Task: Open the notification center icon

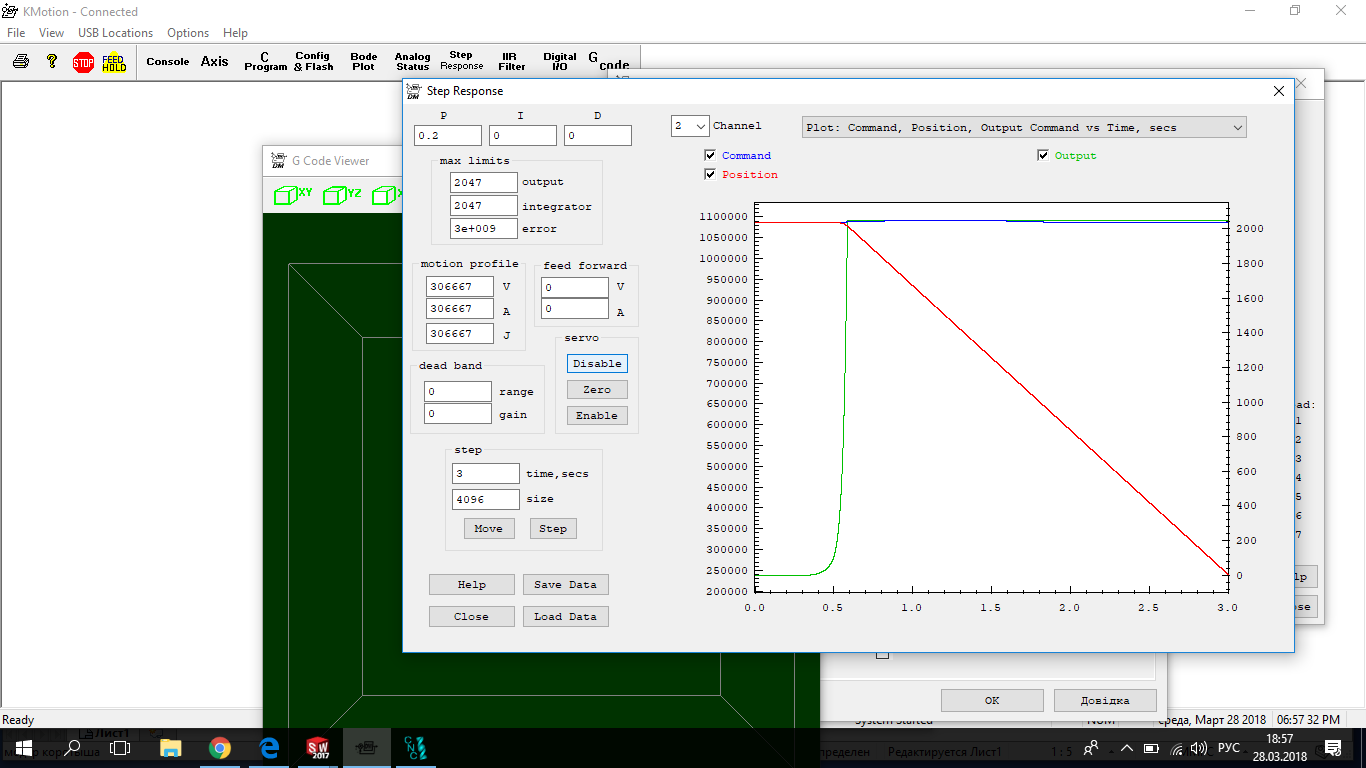Action: [1333, 748]
